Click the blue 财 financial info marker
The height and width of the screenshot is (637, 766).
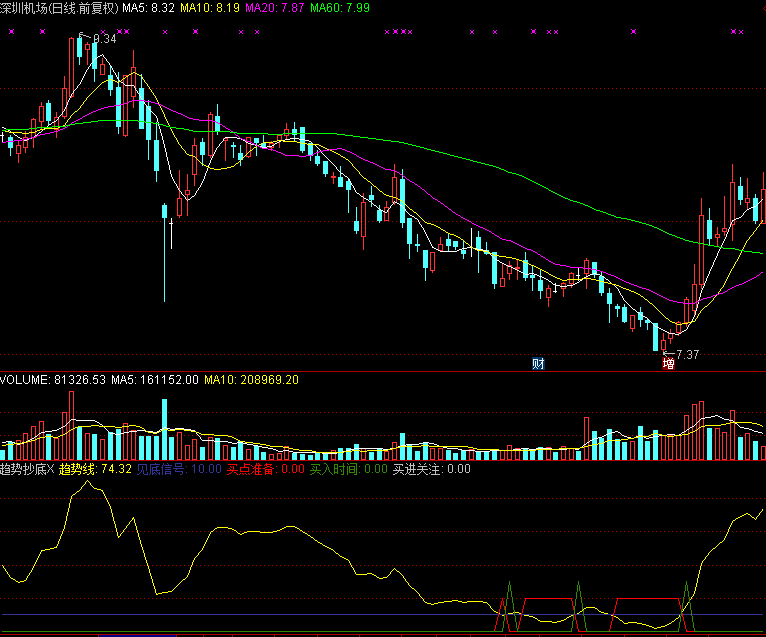pos(538,363)
